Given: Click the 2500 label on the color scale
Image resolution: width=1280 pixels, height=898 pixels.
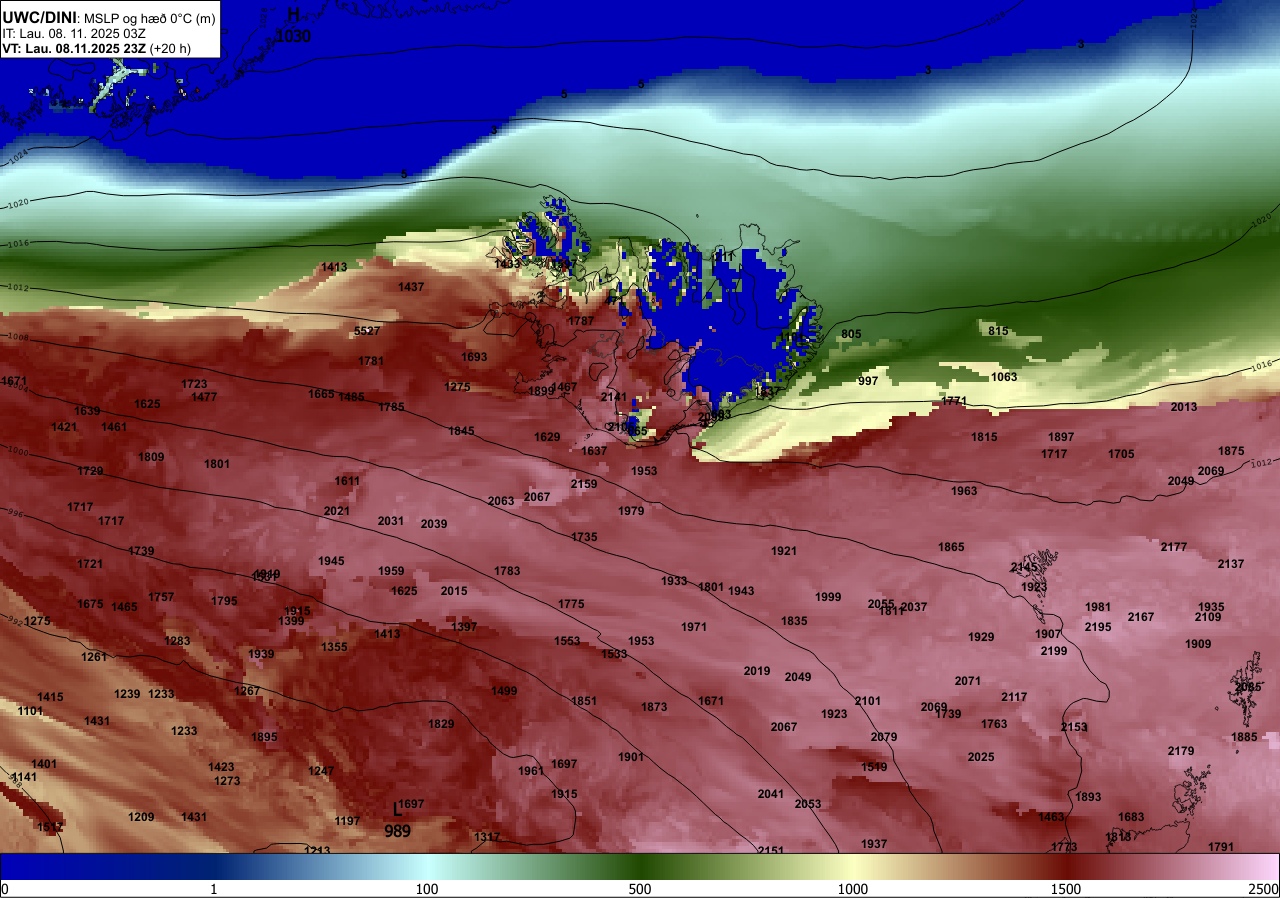Looking at the screenshot, I should point(1265,889).
